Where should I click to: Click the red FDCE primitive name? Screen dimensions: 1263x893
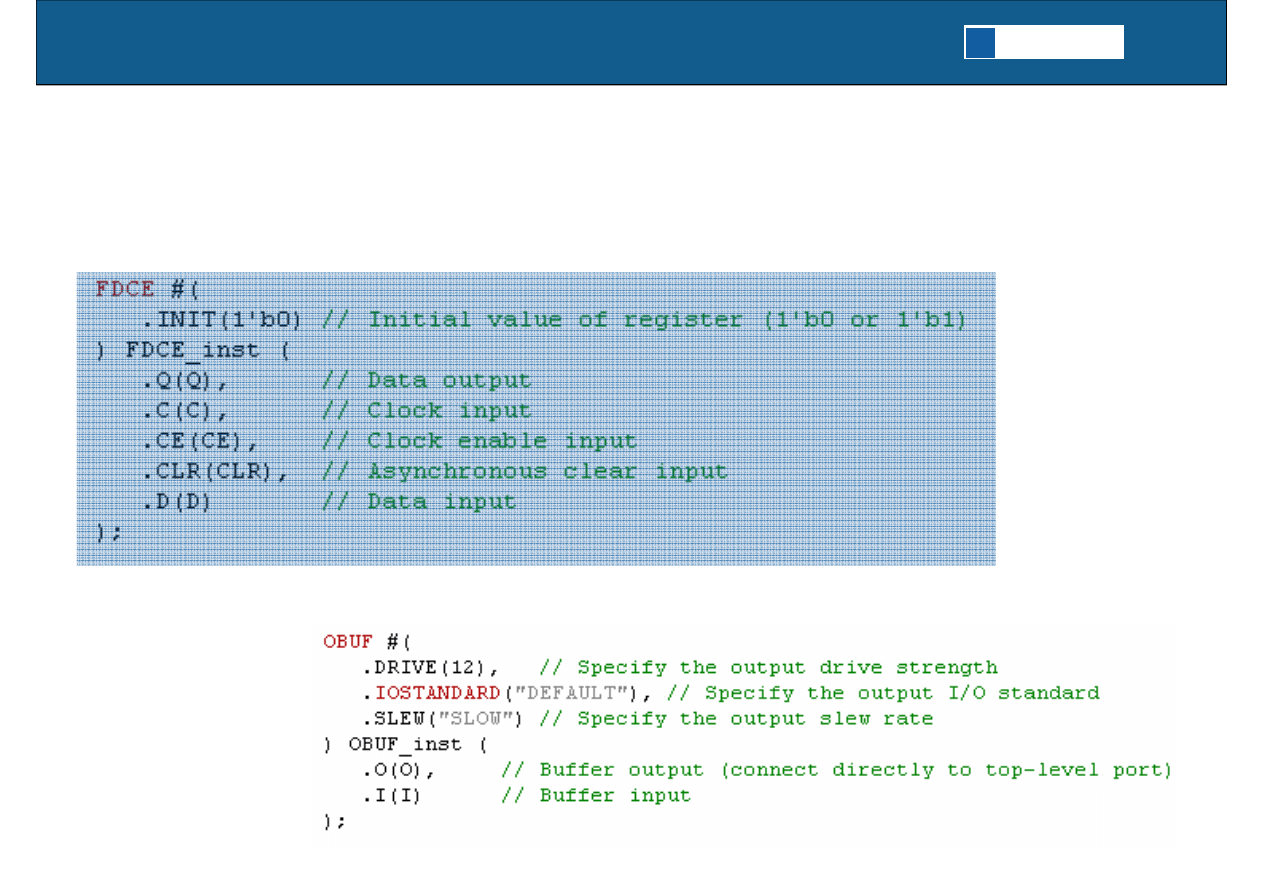click(125, 289)
